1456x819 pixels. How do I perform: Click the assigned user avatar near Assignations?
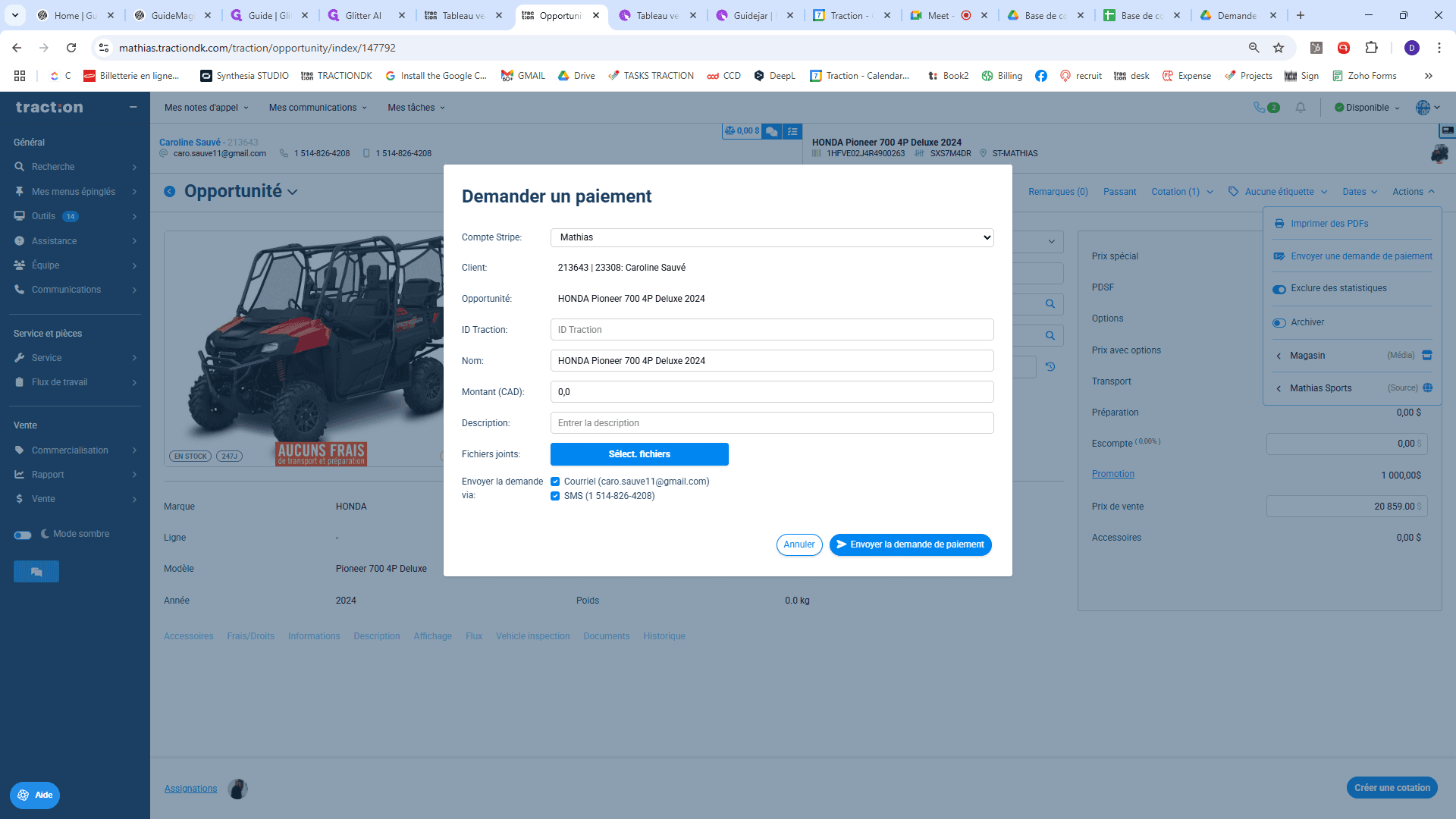pos(238,789)
